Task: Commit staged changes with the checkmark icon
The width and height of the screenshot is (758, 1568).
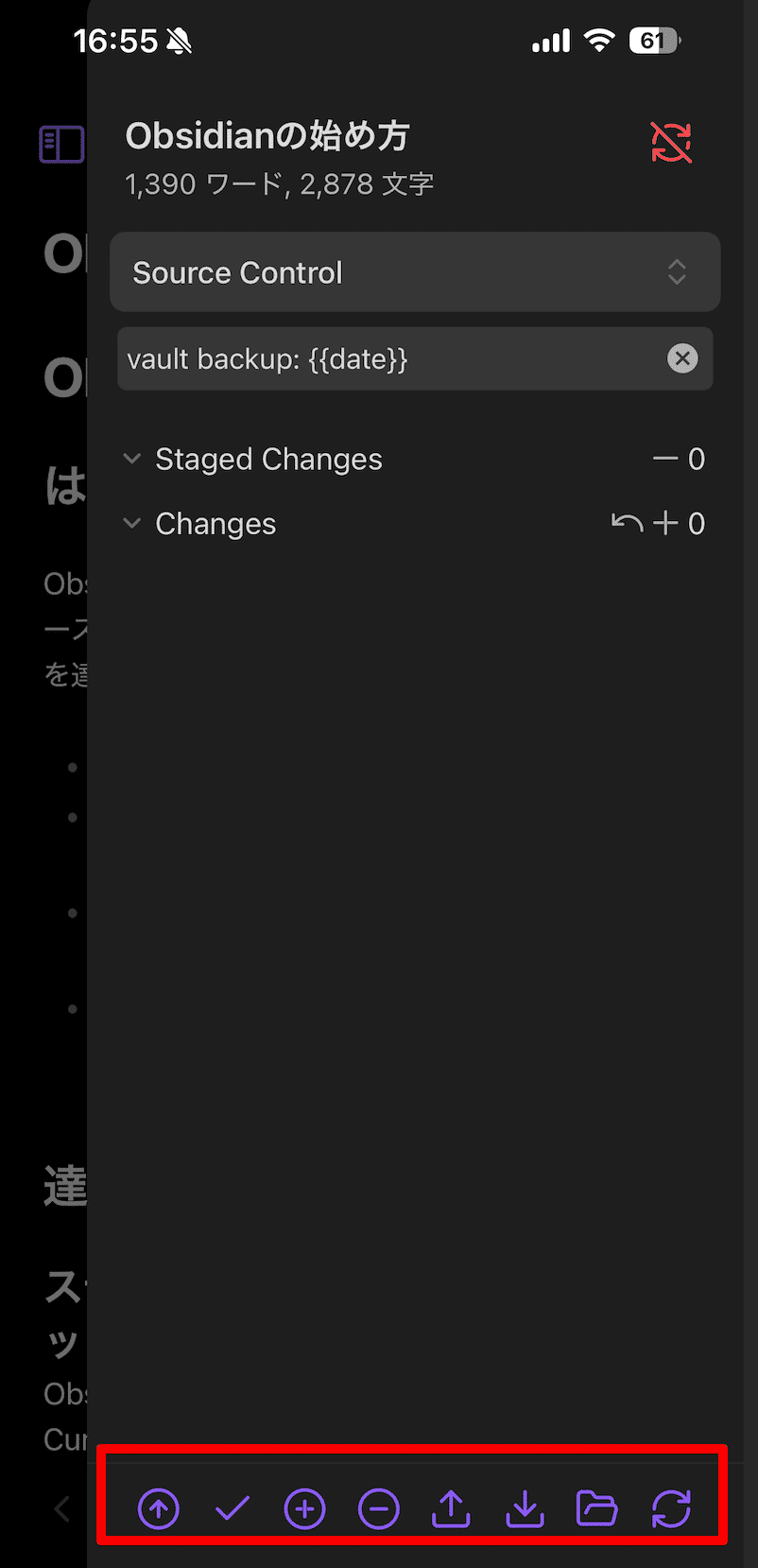Action: [232, 1508]
